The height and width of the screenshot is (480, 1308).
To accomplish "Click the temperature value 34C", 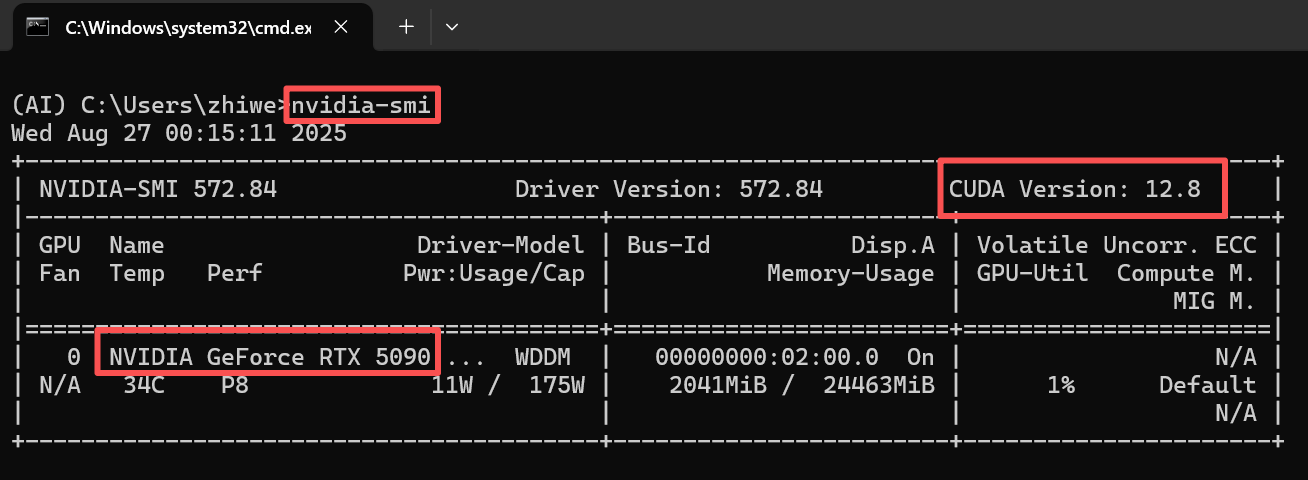I will tap(144, 385).
